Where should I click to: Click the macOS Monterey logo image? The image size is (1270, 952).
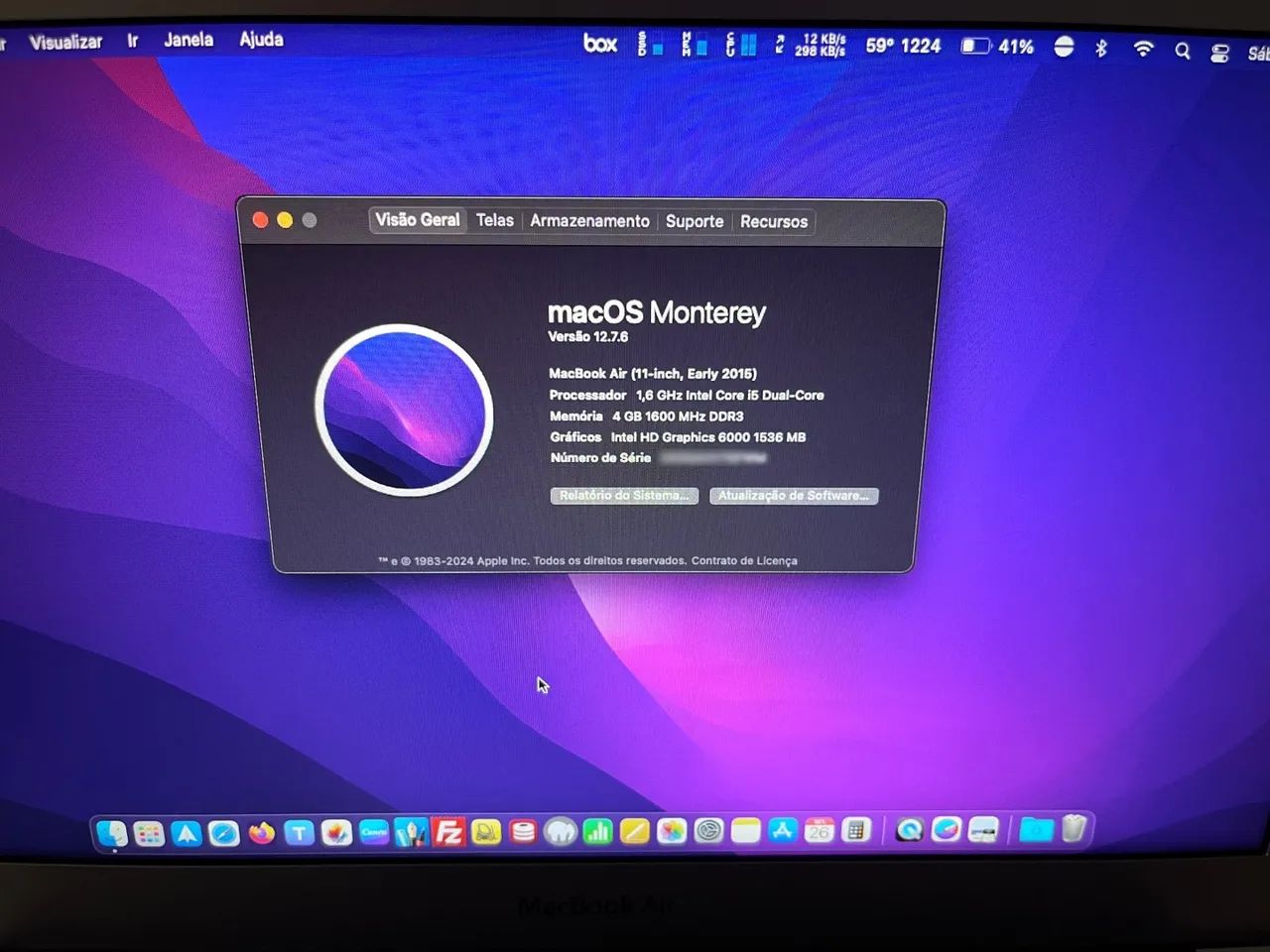404,410
